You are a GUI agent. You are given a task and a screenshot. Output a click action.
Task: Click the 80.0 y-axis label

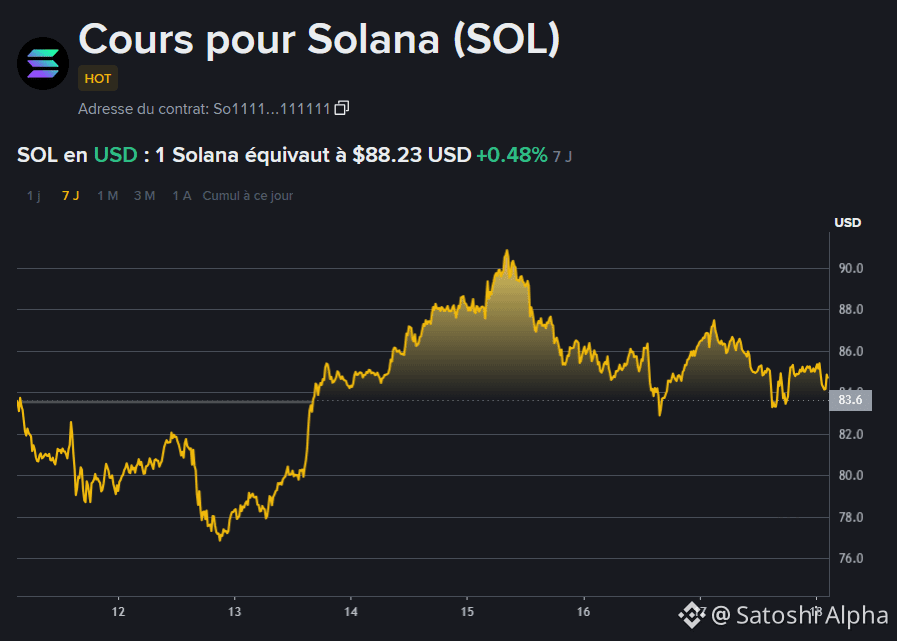coord(851,476)
